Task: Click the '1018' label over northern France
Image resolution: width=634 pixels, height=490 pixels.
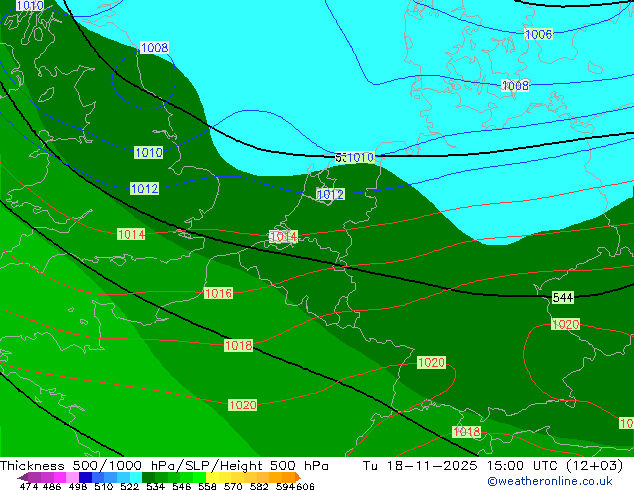Action: click(239, 345)
